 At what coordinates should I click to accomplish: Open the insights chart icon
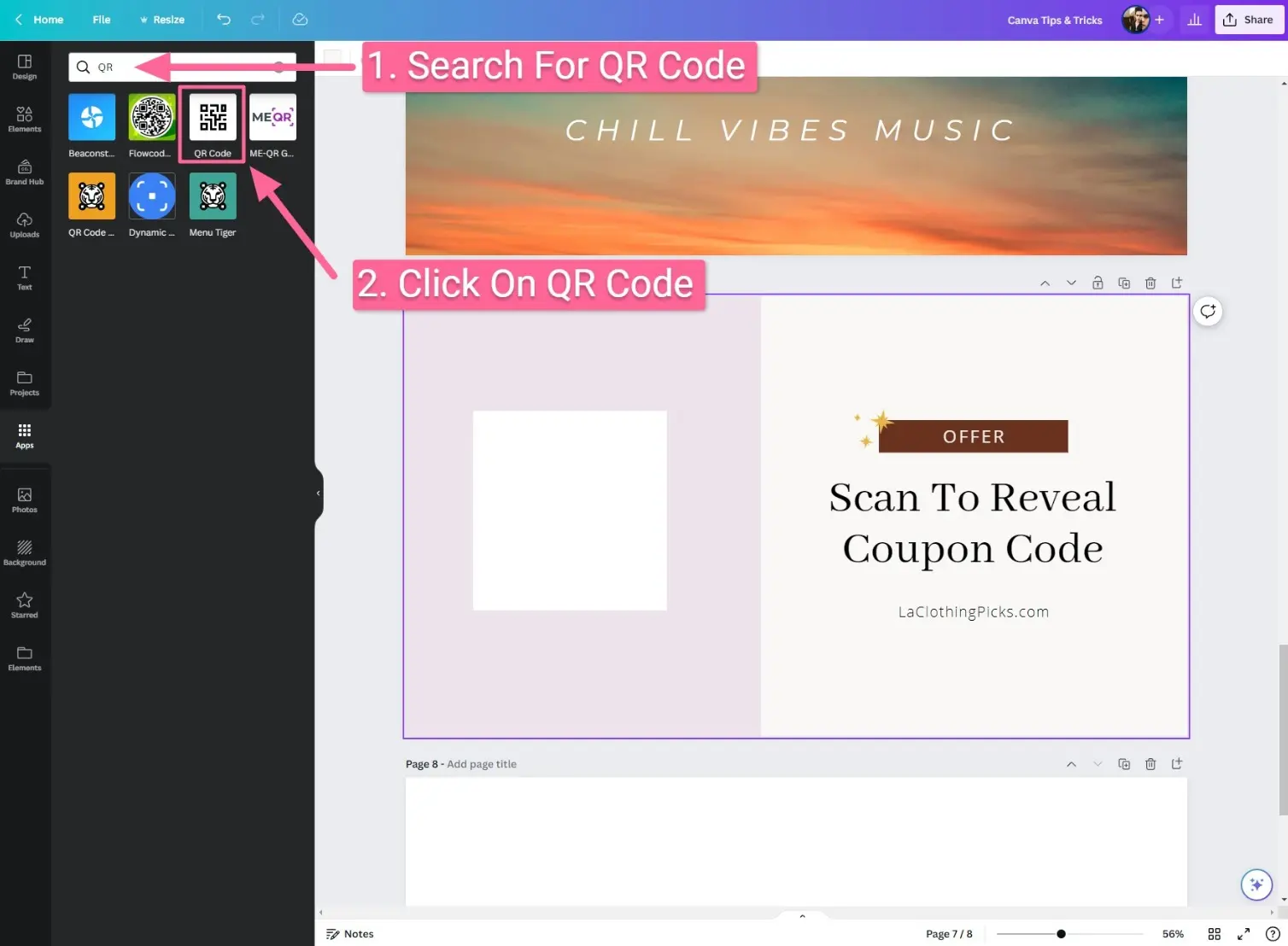1195,20
